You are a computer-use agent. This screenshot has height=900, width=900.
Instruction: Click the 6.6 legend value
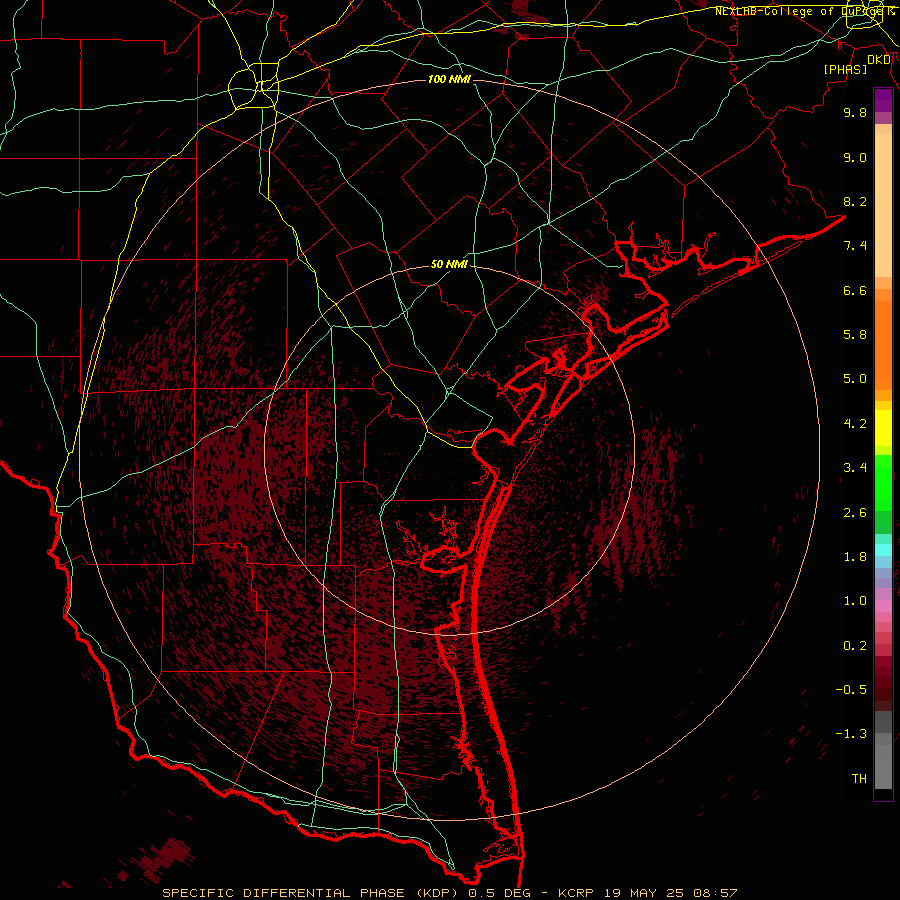coord(855,290)
